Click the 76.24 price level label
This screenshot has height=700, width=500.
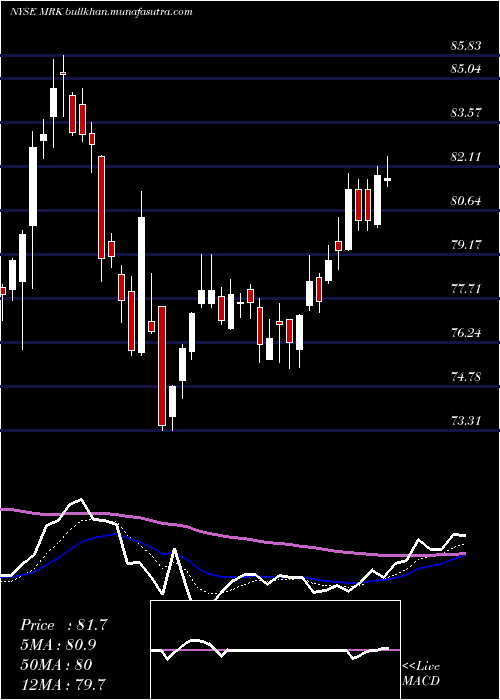click(x=467, y=333)
